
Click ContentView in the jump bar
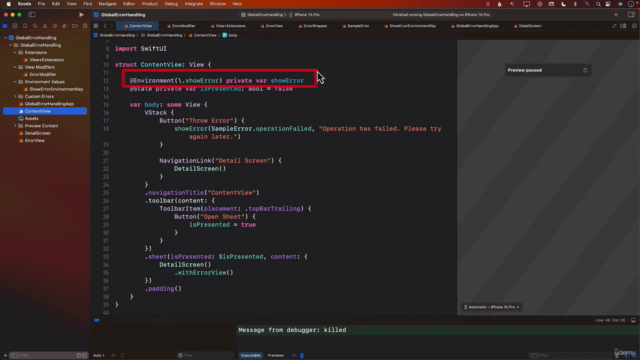click(202, 35)
